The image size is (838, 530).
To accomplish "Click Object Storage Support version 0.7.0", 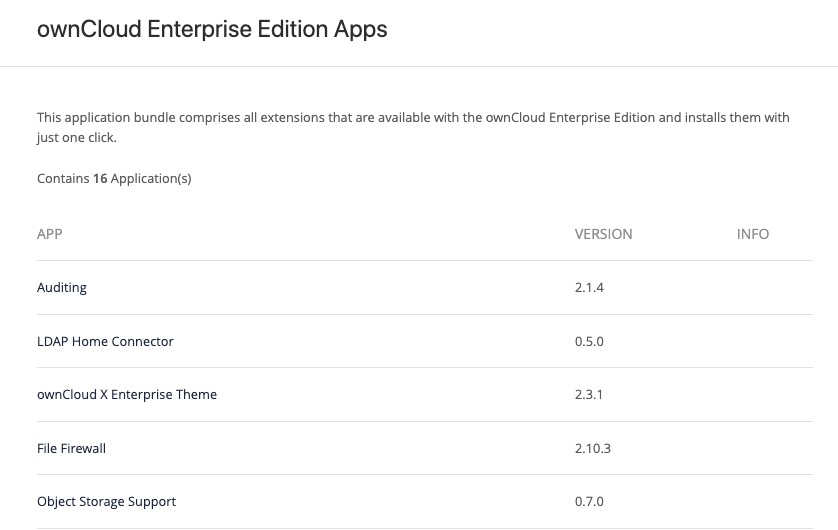I will [589, 502].
